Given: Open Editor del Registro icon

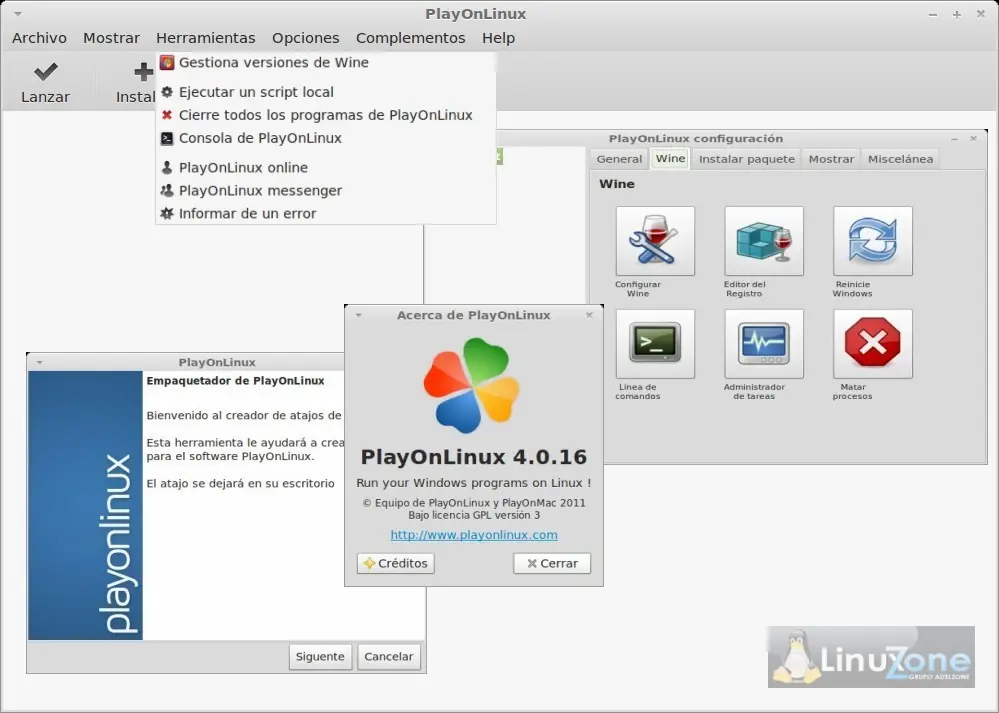Looking at the screenshot, I should point(764,241).
